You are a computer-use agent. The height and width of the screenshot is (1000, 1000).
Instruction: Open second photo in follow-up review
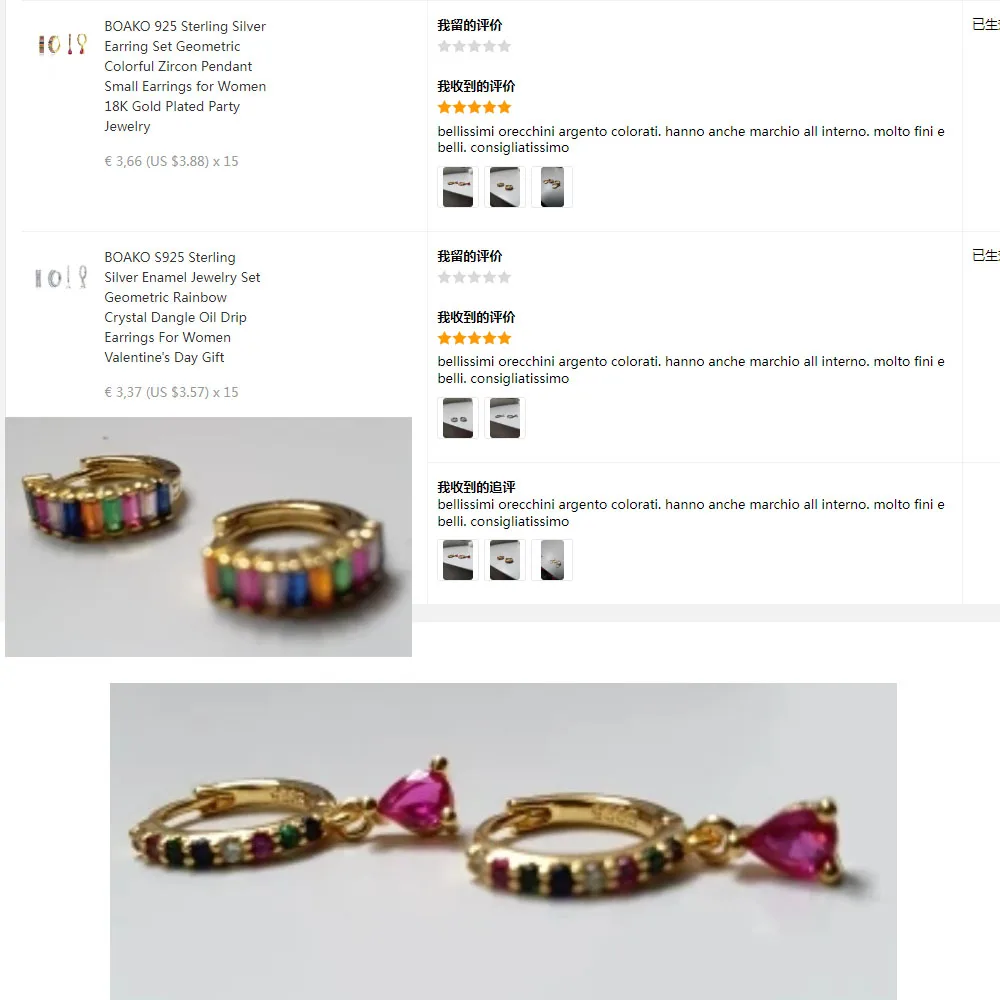pos(504,560)
